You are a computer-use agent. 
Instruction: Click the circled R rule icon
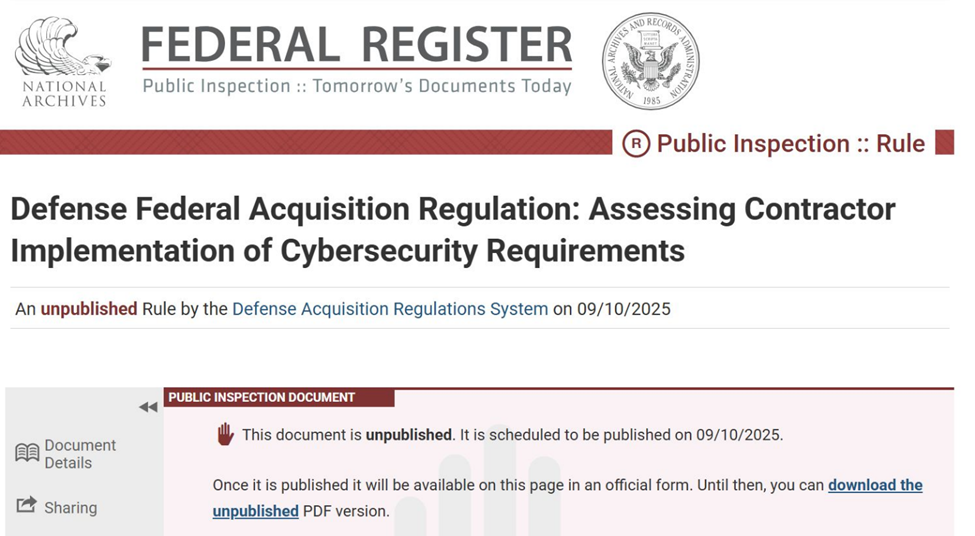[x=635, y=144]
